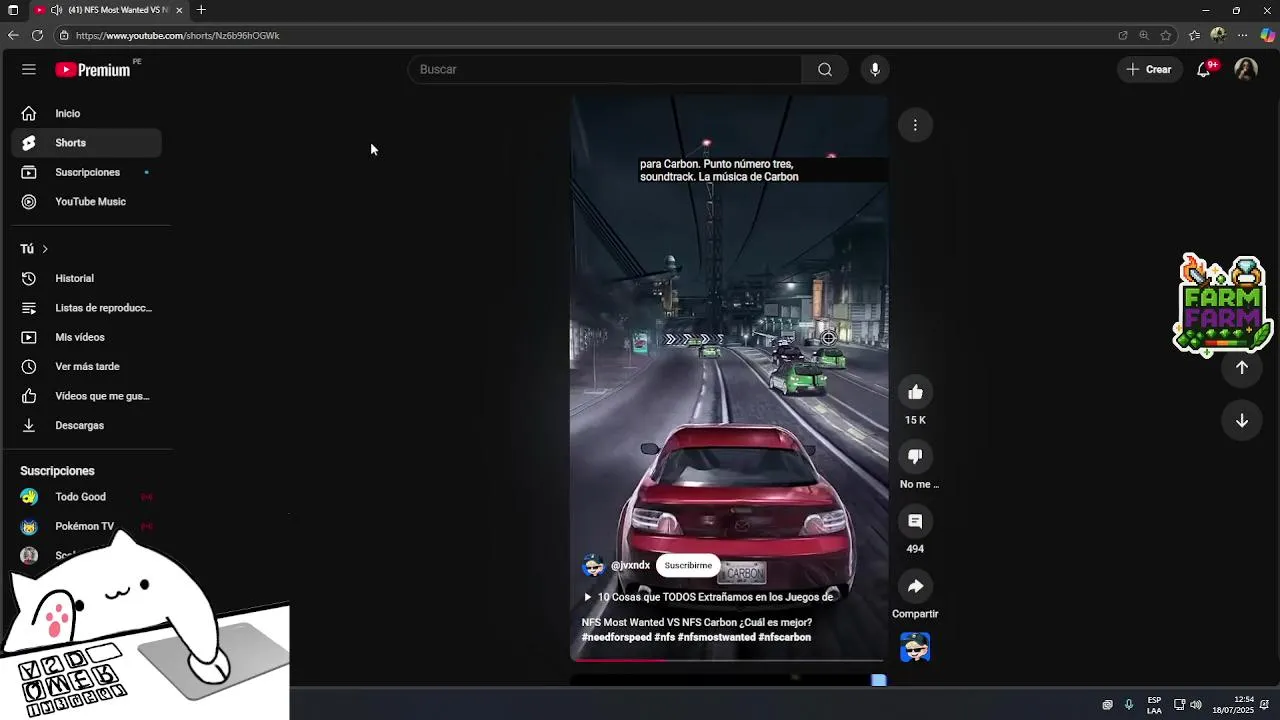Subscribe with the Suscribirme button
1280x720 pixels.
point(688,565)
